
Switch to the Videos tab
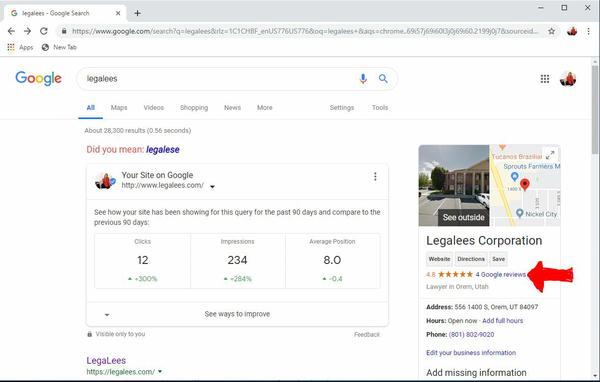point(153,108)
